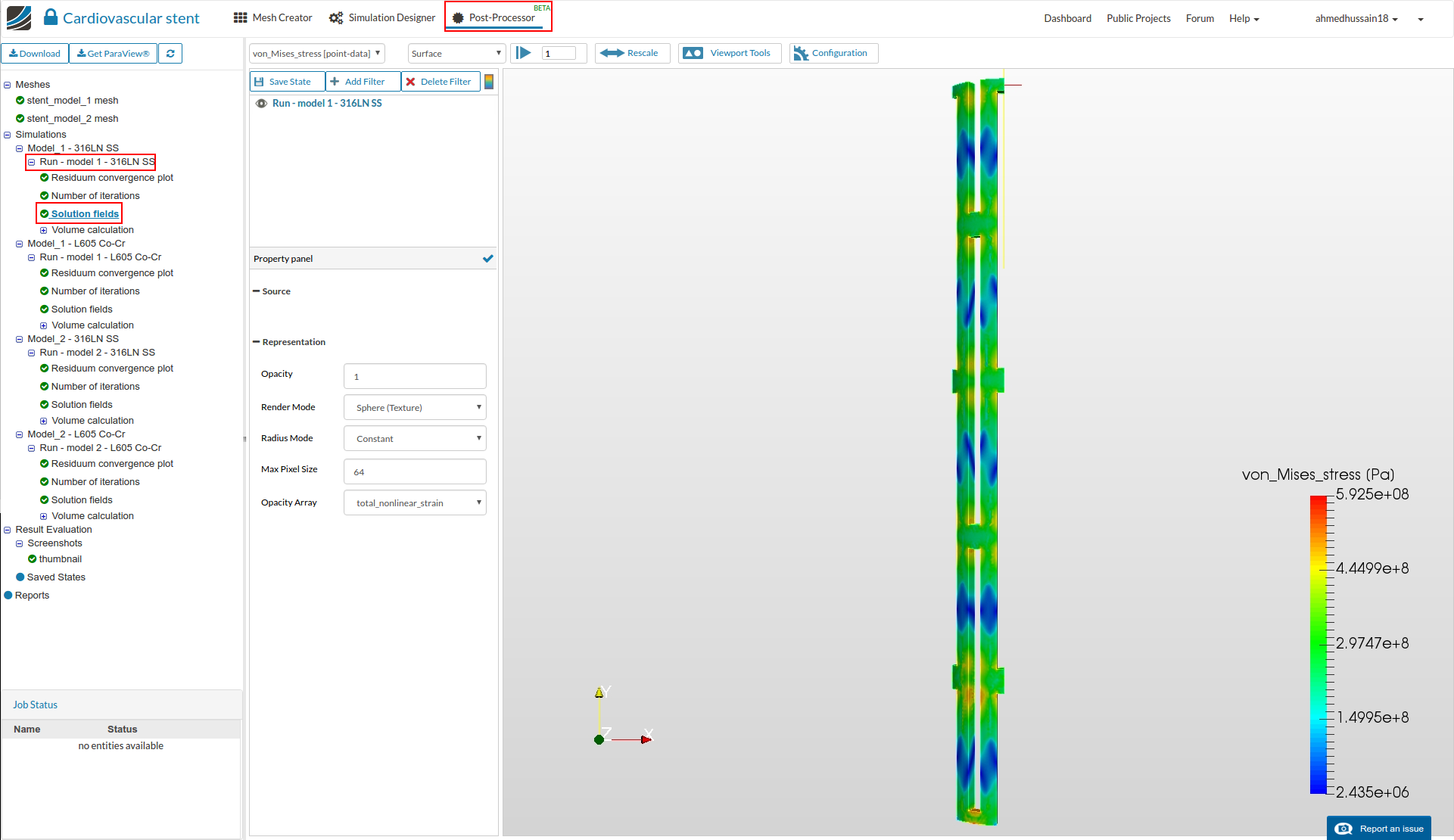Screen dimensions: 1454x840
Task: Toggle visibility eye of Run - model 1 - 316LN SS
Action: pyautogui.click(x=261, y=104)
